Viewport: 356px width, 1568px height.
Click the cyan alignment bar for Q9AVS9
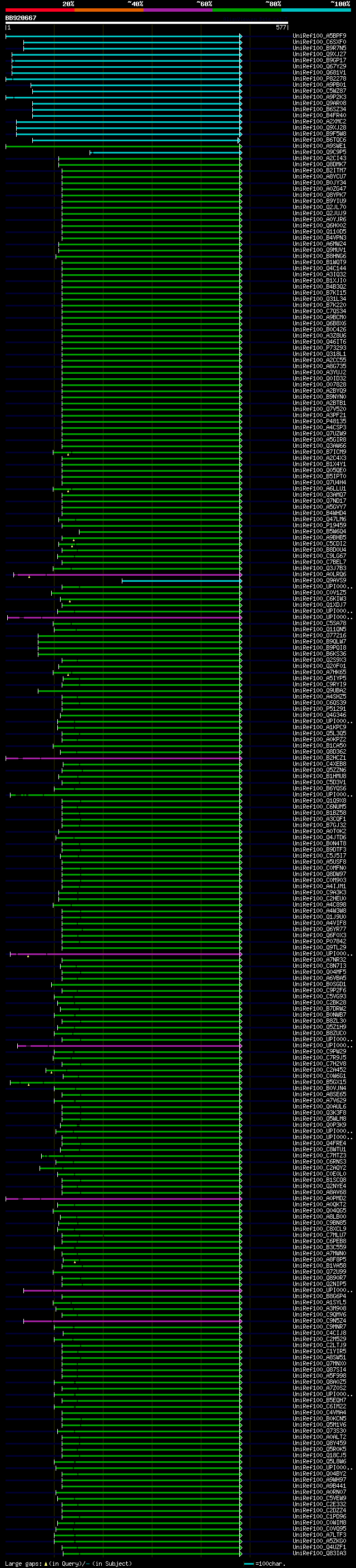click(181, 581)
